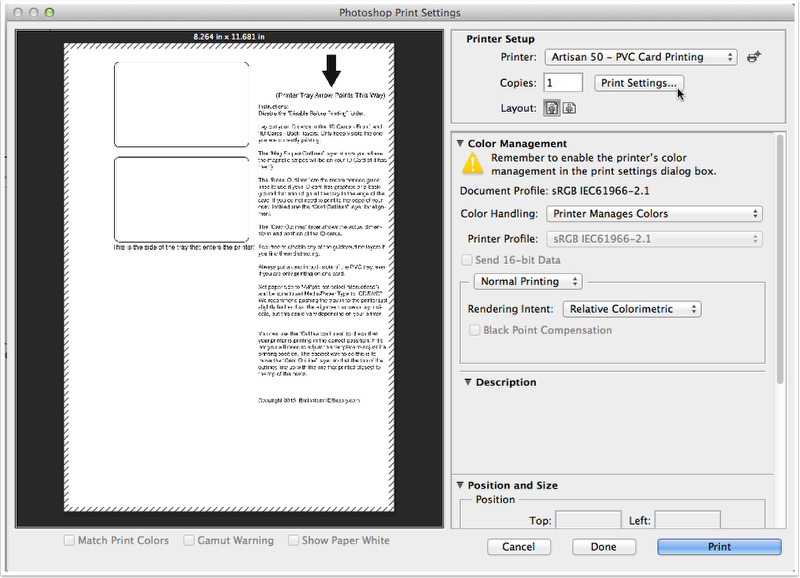Open Normal Printing dropdown

(528, 282)
